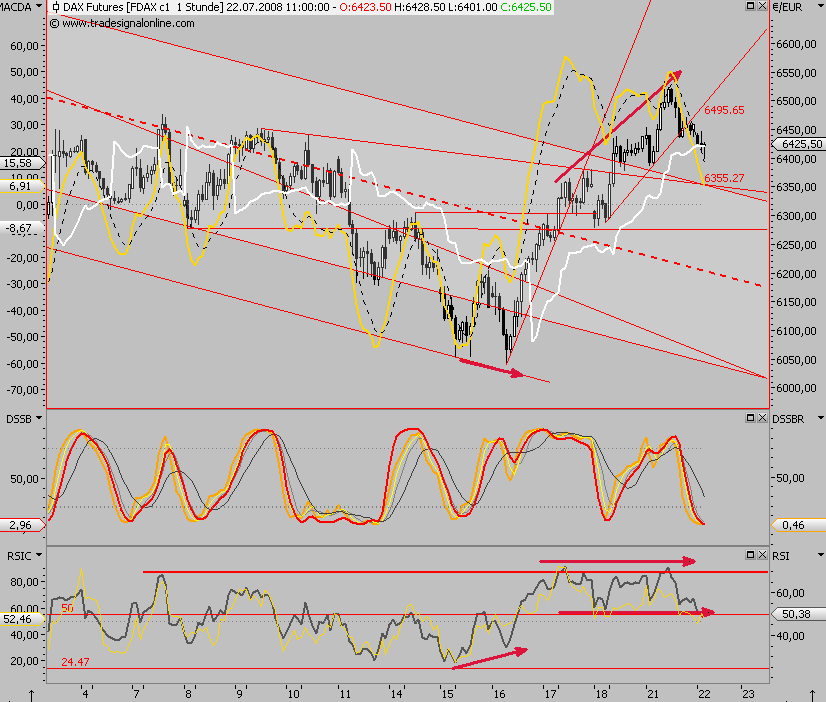Click the open value O:6423.50 in header
Image resolution: width=826 pixels, height=702 pixels.
click(x=365, y=7)
